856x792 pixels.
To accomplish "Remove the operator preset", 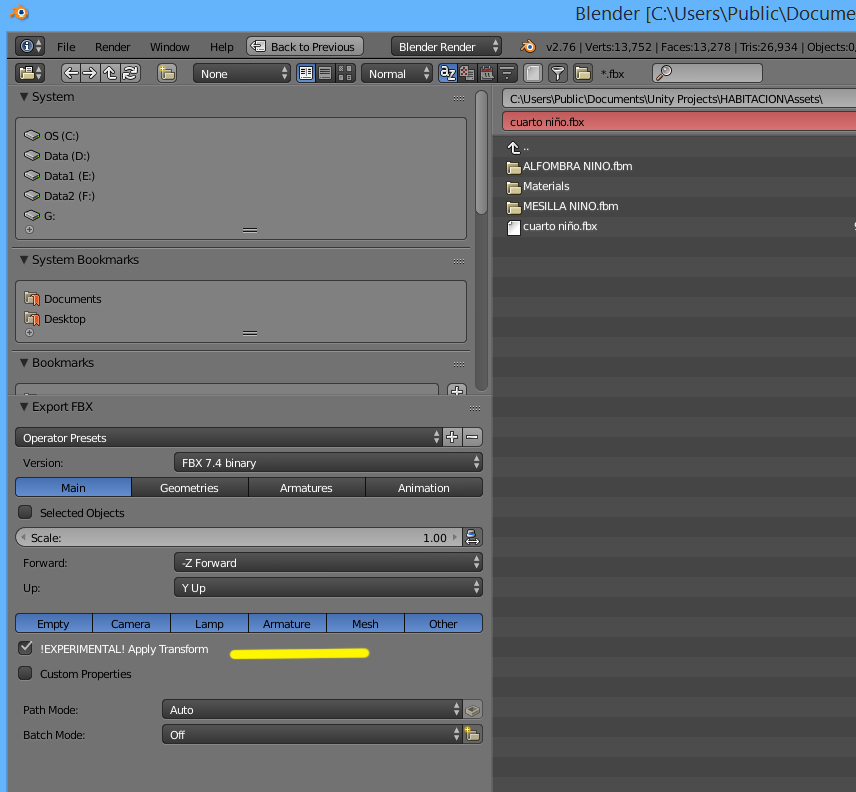I will click(473, 437).
